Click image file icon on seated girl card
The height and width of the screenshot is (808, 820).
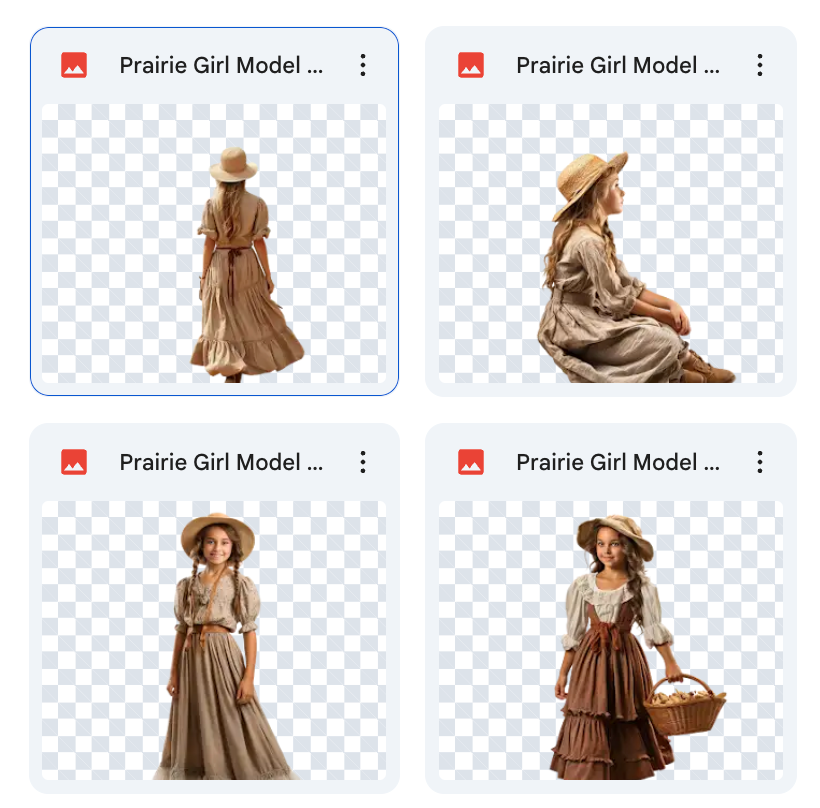click(471, 66)
